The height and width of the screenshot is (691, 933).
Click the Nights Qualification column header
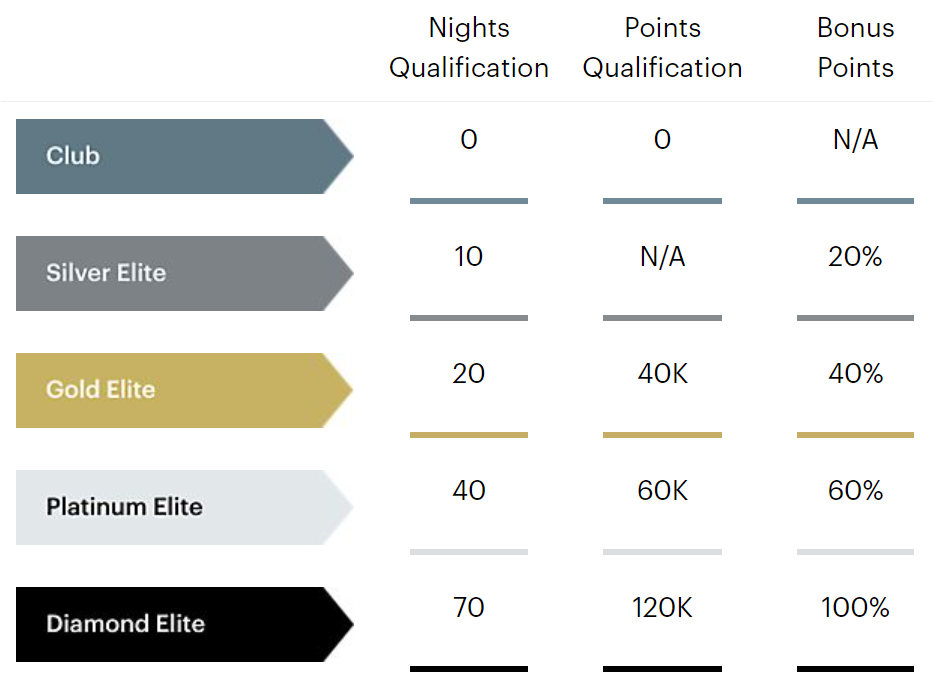click(469, 48)
